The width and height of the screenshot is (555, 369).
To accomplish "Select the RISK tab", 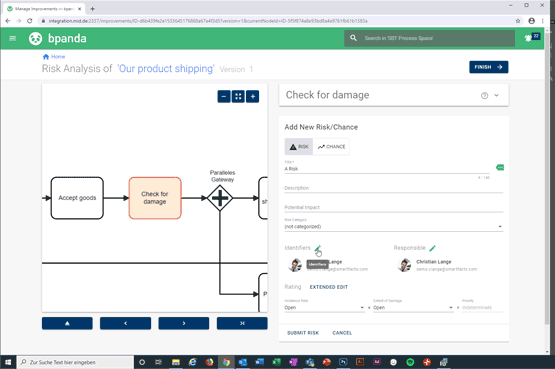I will tap(299, 146).
